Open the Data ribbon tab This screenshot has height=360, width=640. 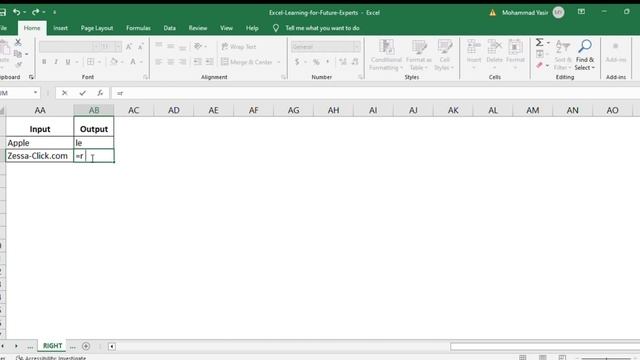point(169,28)
